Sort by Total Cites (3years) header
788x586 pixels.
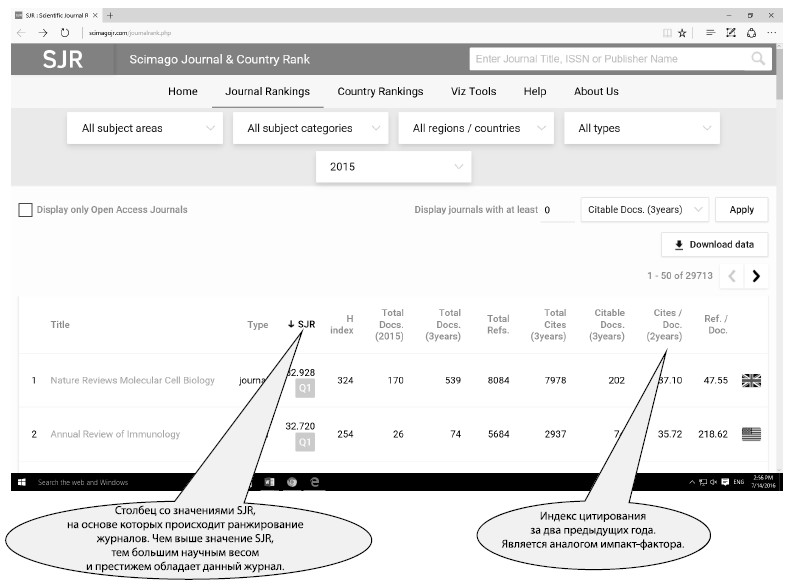click(548, 325)
